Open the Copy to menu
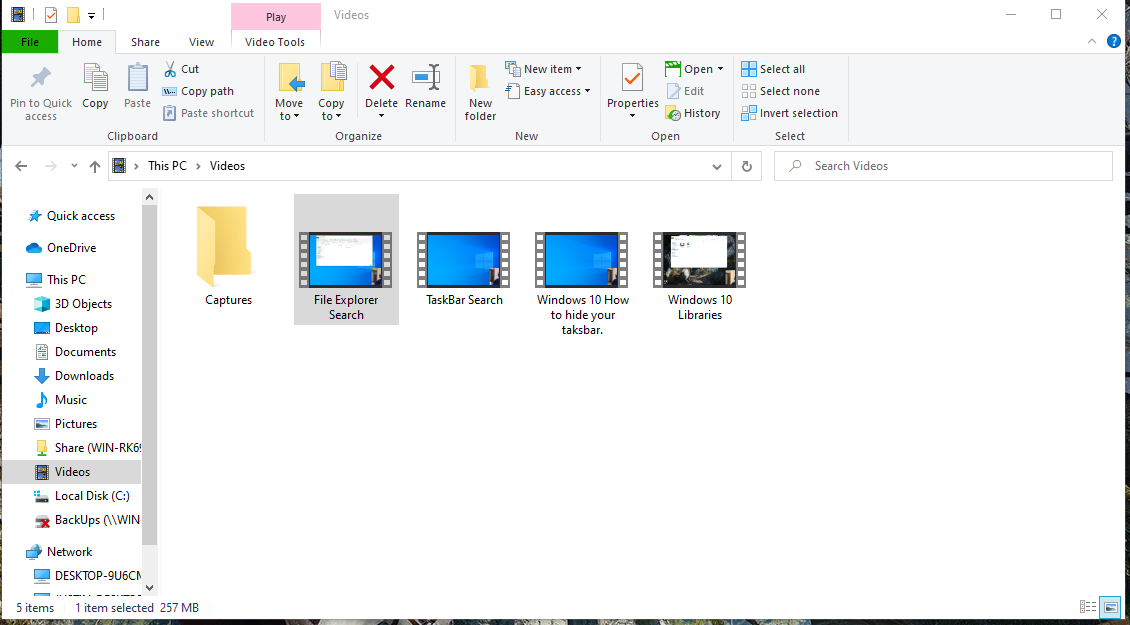1130x625 pixels. [332, 92]
